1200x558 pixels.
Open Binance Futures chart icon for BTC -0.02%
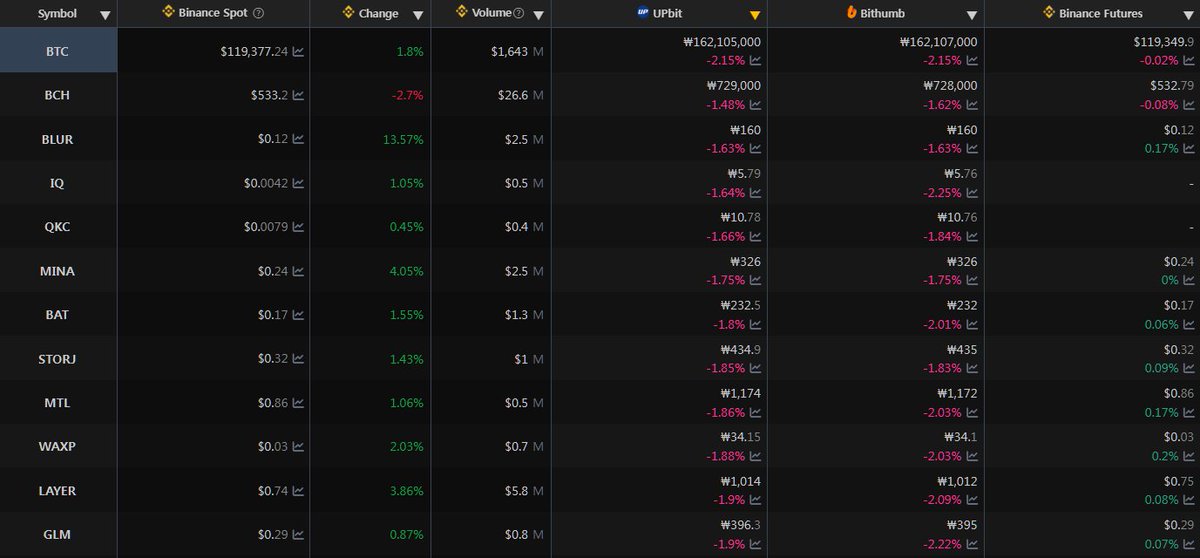click(x=1187, y=61)
